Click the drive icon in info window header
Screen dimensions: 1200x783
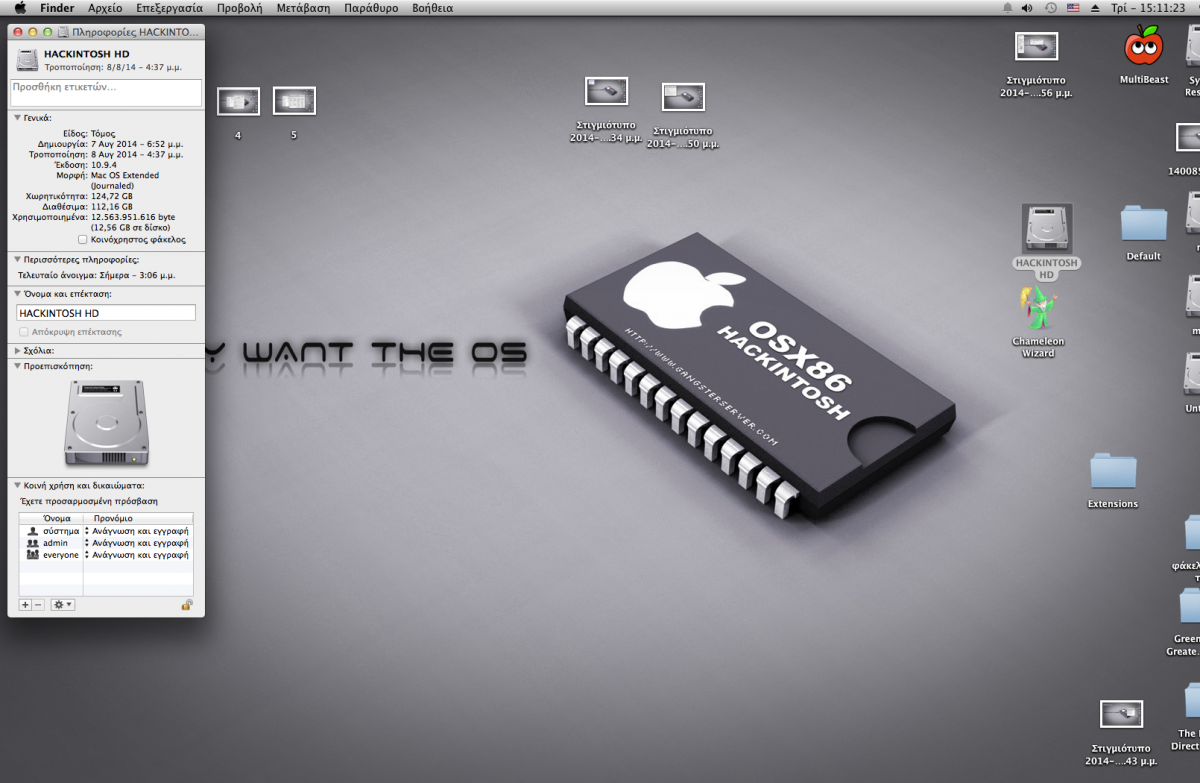point(28,59)
